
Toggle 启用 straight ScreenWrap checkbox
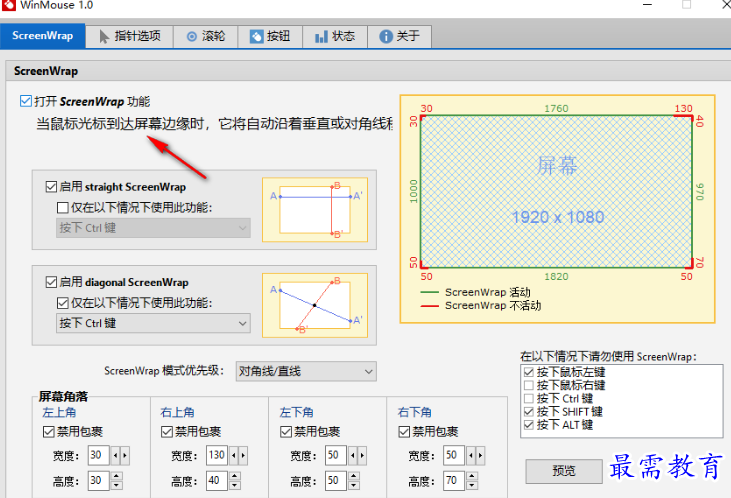coord(51,187)
